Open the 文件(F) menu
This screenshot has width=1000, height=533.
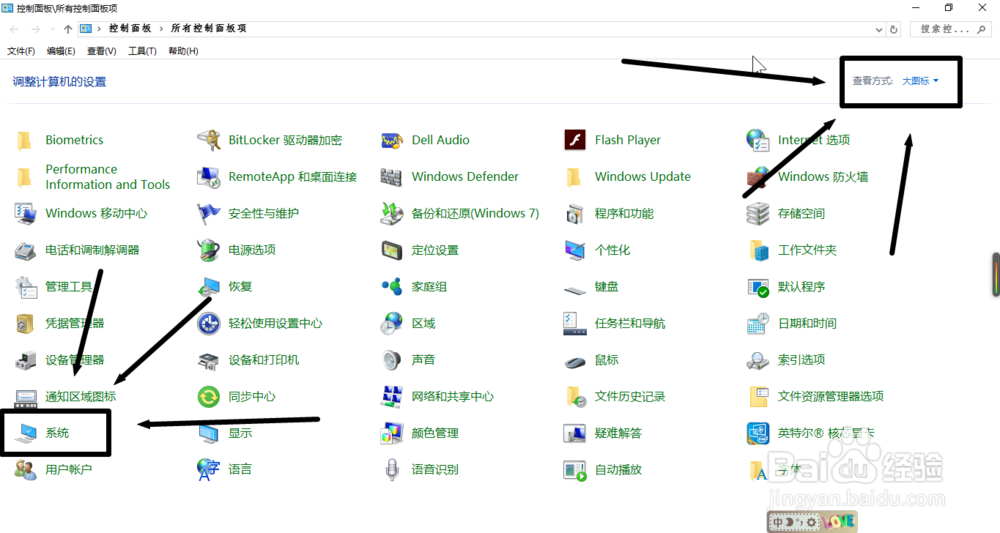pyautogui.click(x=21, y=51)
